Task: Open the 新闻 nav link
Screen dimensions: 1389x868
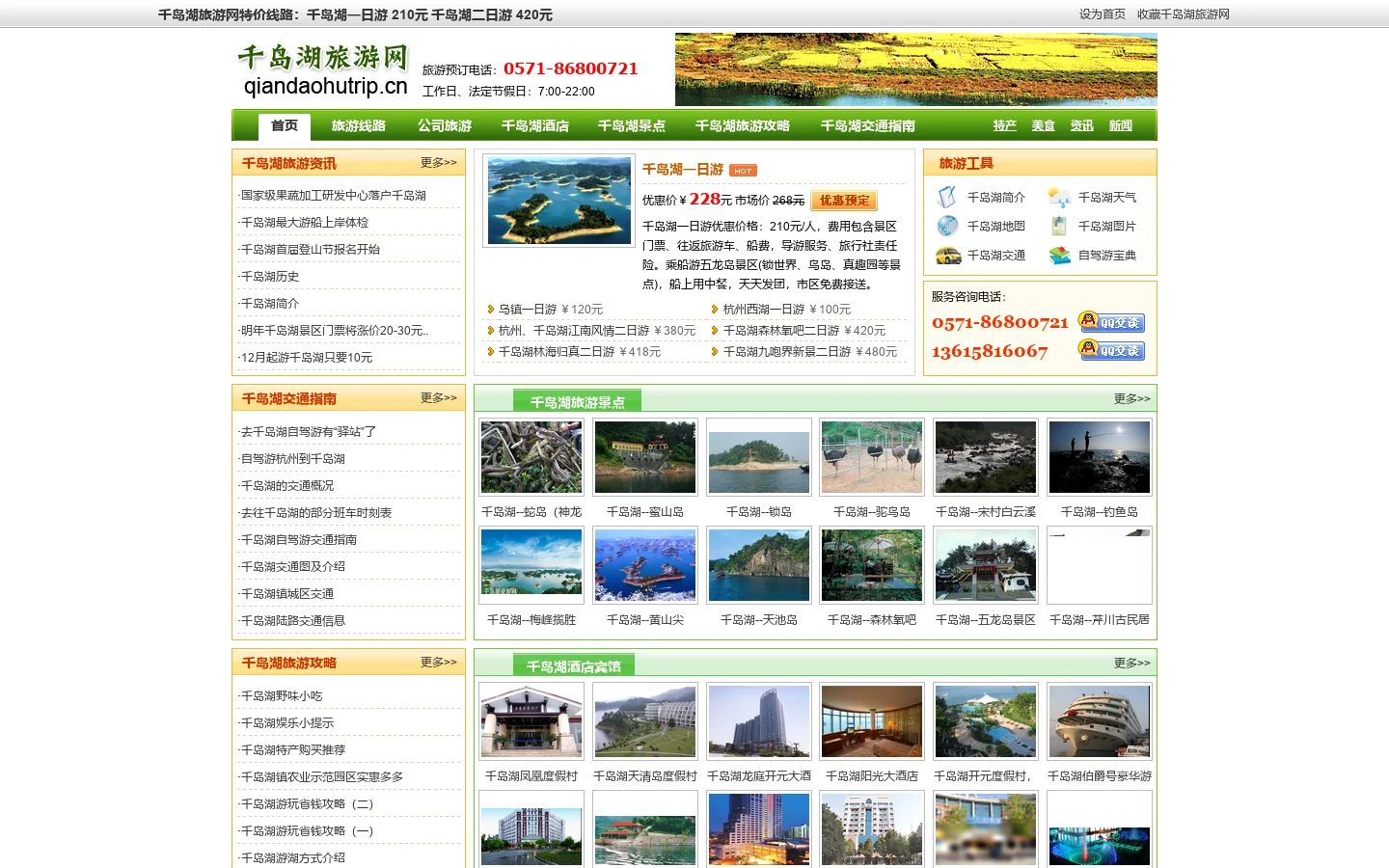Action: coord(1121,126)
